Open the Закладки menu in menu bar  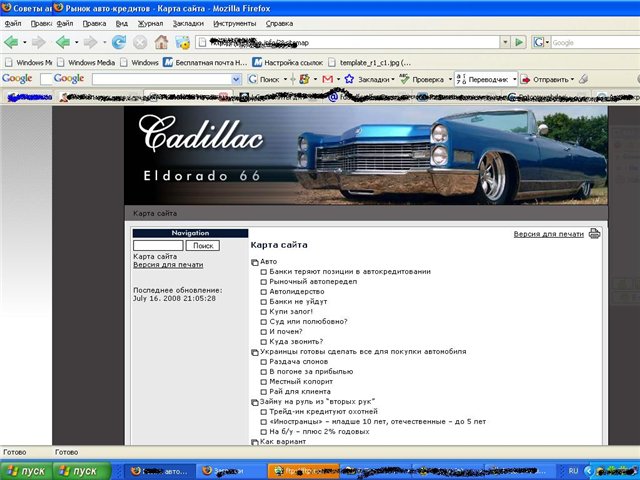(x=188, y=24)
